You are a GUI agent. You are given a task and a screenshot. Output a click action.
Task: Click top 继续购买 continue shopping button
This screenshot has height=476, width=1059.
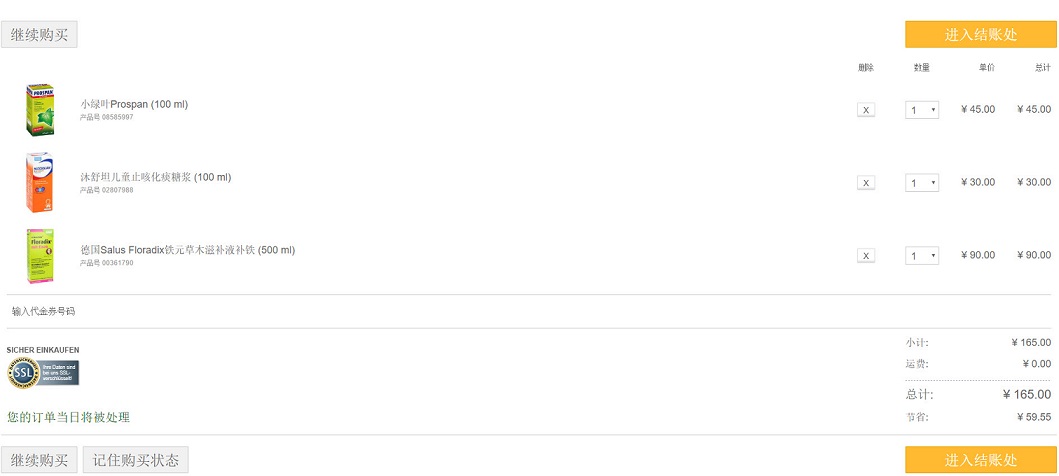point(39,34)
